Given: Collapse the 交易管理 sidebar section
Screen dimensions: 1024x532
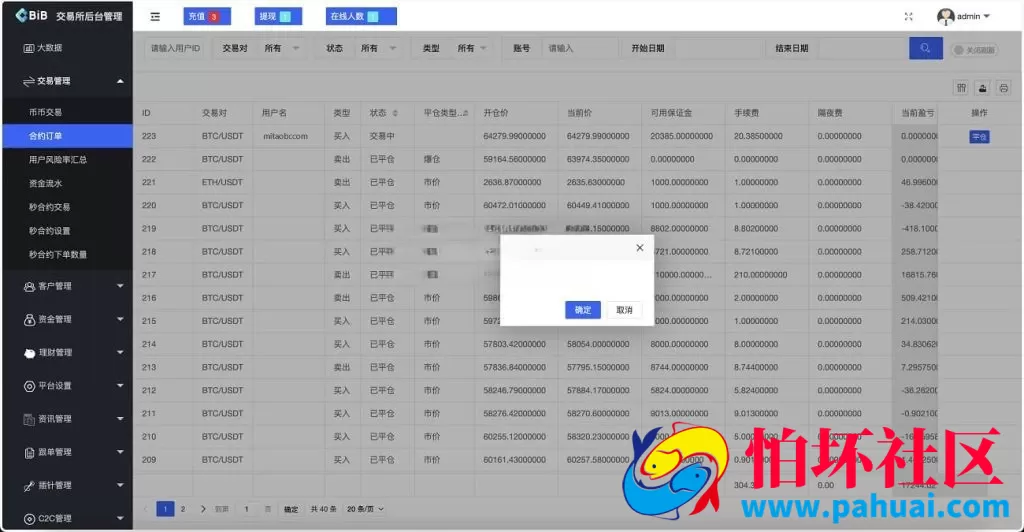Looking at the screenshot, I should tap(67, 81).
